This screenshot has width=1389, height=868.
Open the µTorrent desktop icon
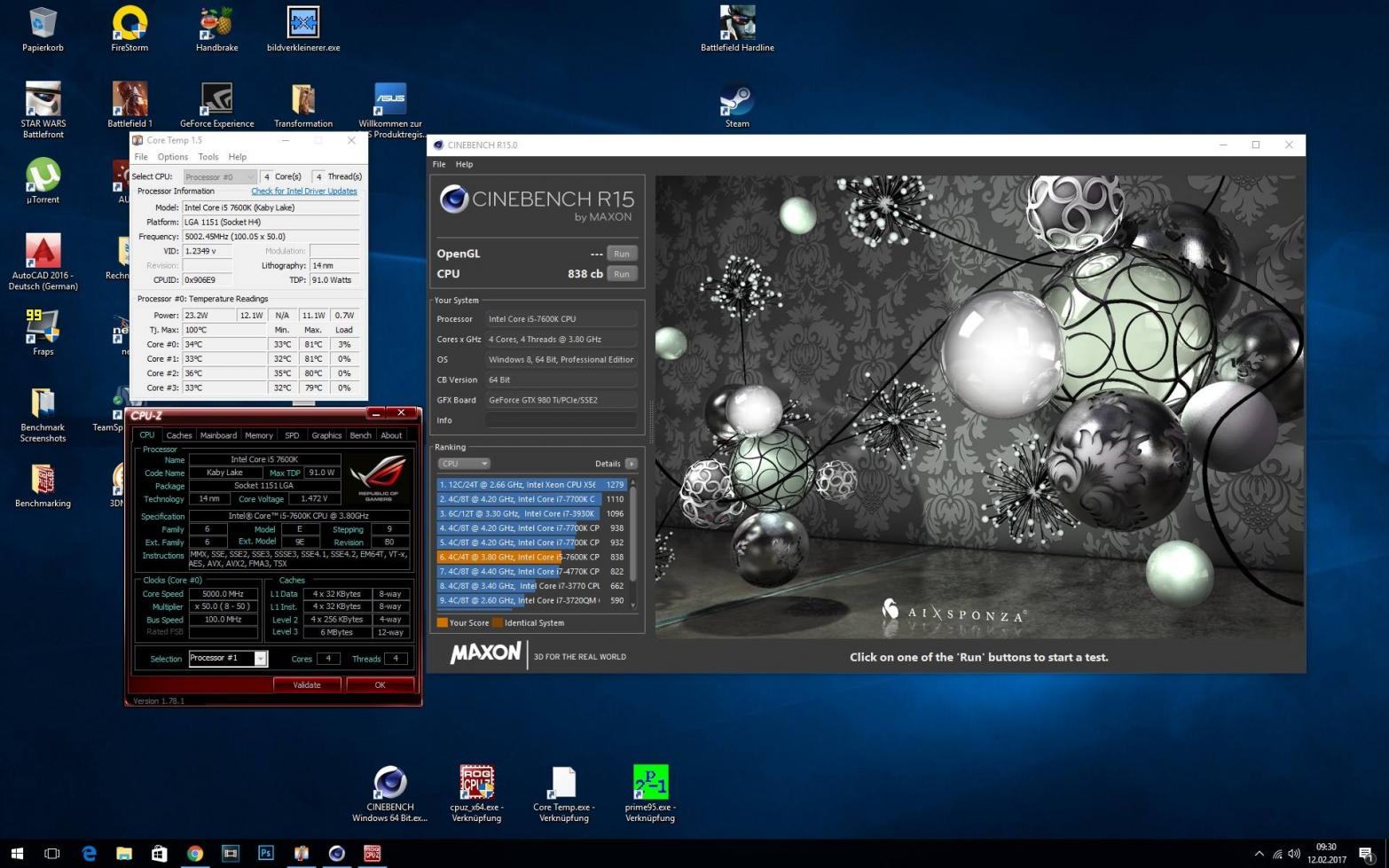[43, 181]
